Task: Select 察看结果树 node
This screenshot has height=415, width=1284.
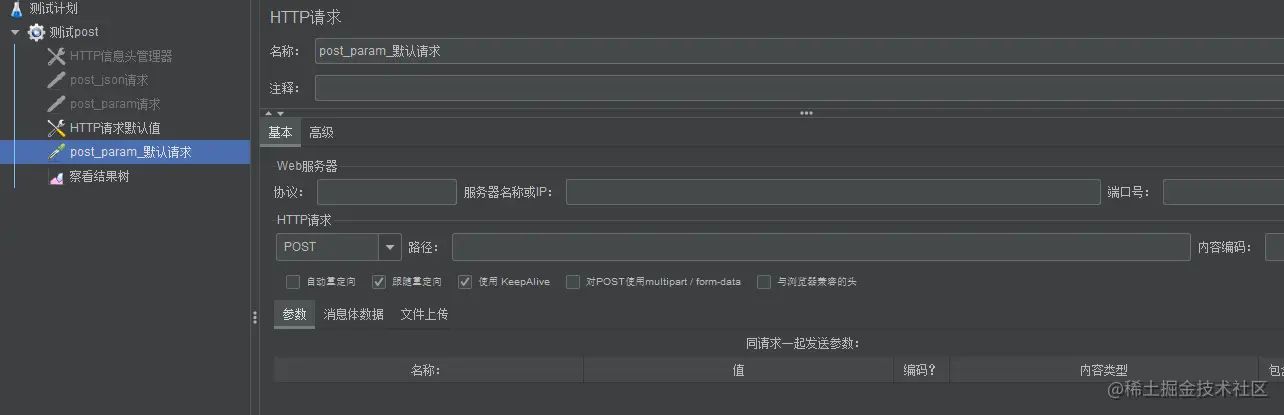Action: click(99, 177)
